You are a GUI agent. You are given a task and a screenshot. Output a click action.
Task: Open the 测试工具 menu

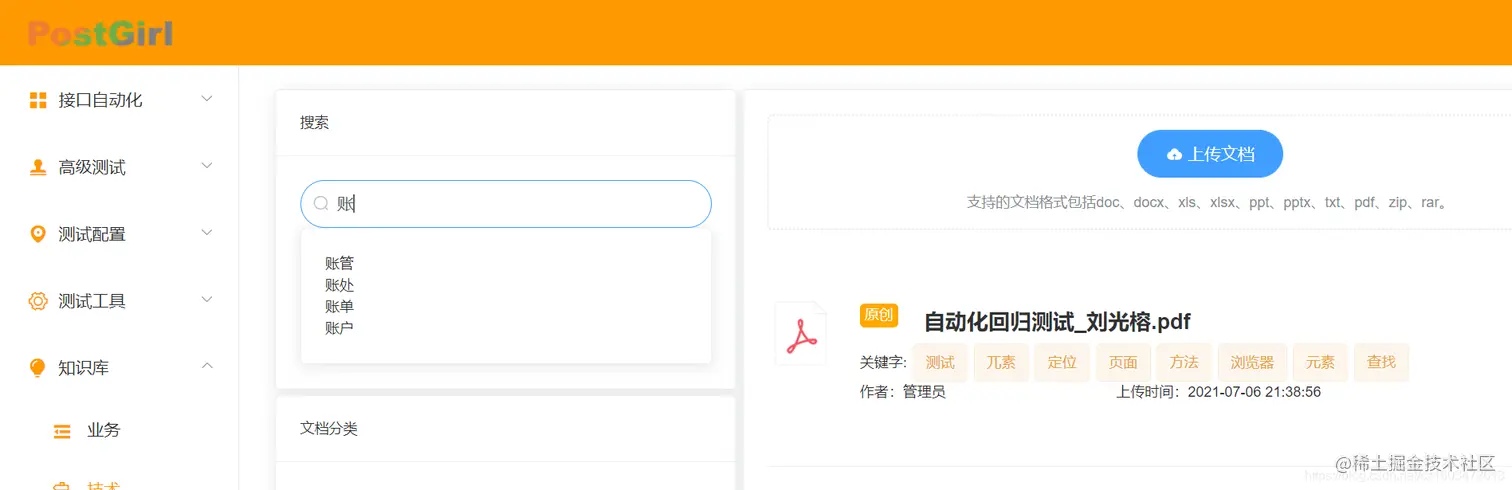pos(119,301)
